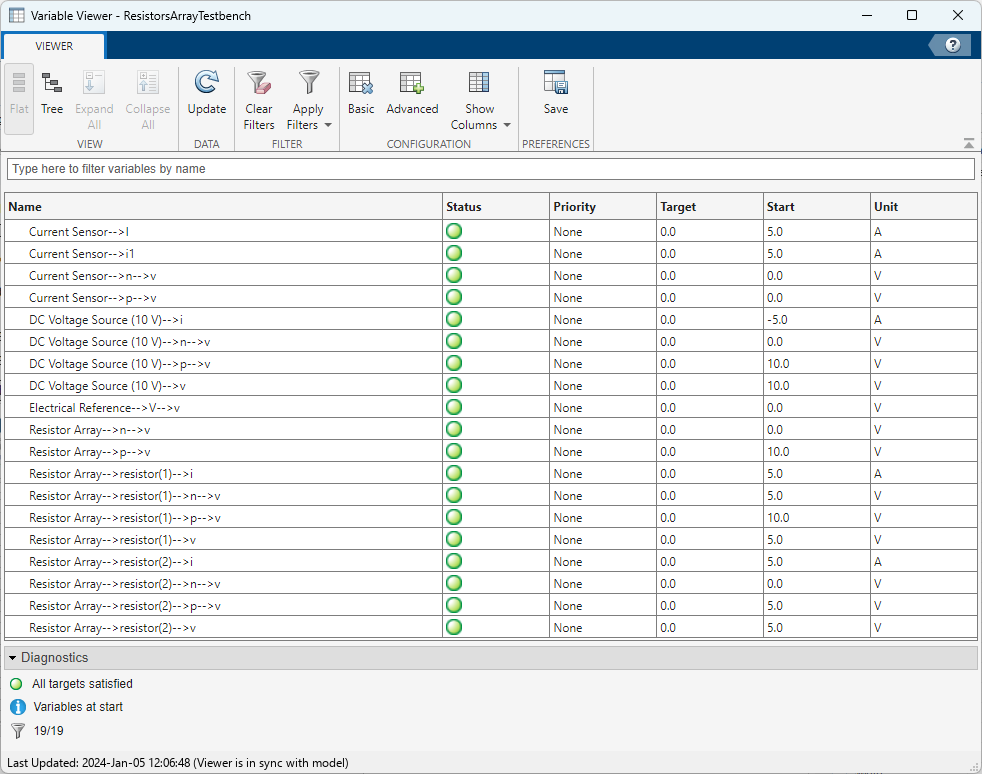Image resolution: width=982 pixels, height=774 pixels.
Task: Switch to Advanced configuration
Action: (412, 96)
